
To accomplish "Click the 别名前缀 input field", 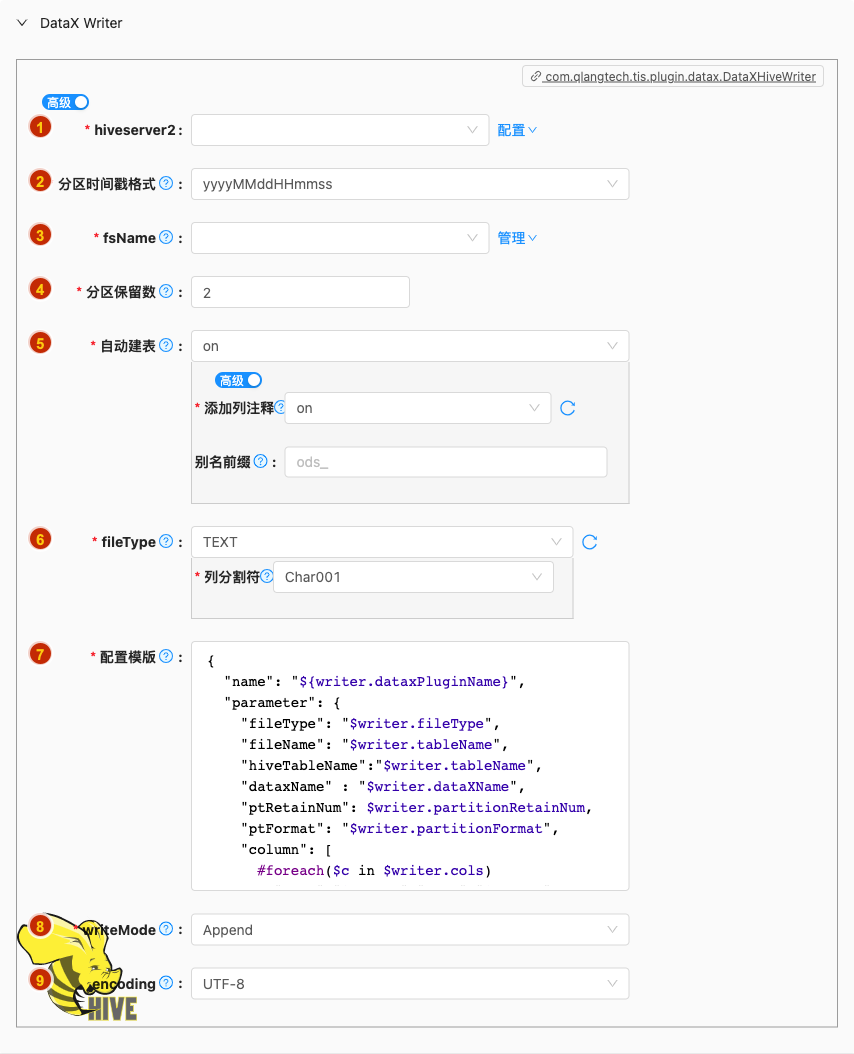I will tap(446, 462).
